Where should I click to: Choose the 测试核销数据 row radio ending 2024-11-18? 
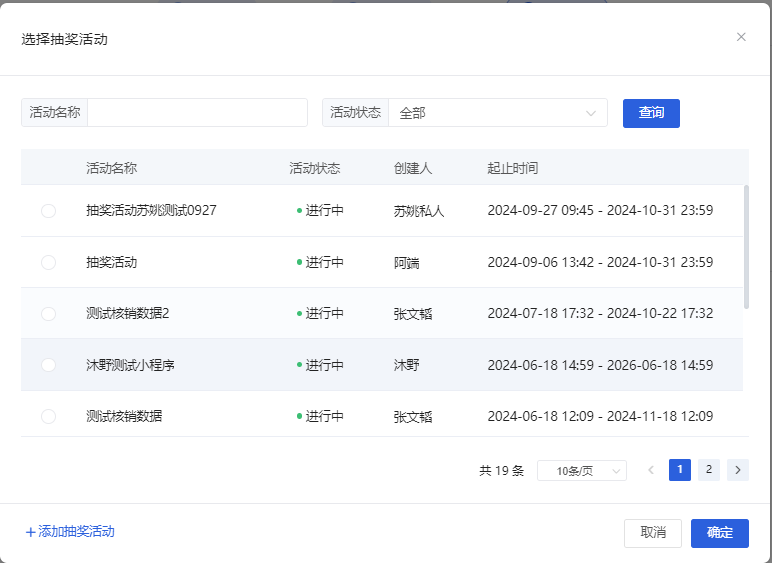48,416
